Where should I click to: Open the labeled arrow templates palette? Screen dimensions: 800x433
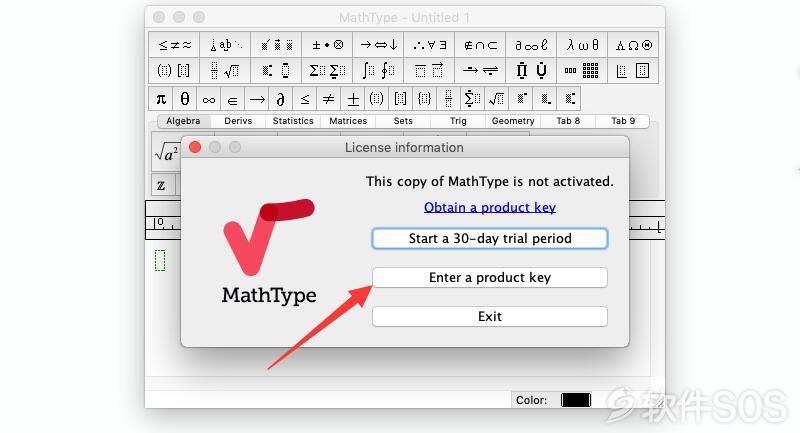coord(480,70)
